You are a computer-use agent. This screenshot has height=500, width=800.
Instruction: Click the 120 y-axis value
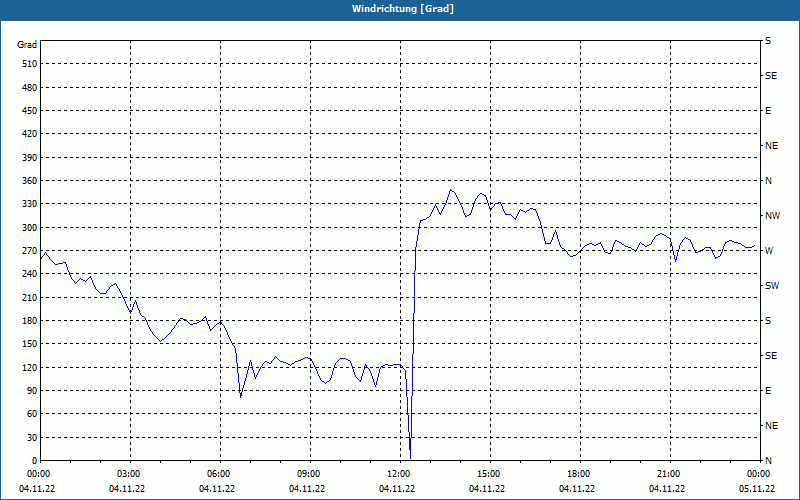tap(30, 367)
